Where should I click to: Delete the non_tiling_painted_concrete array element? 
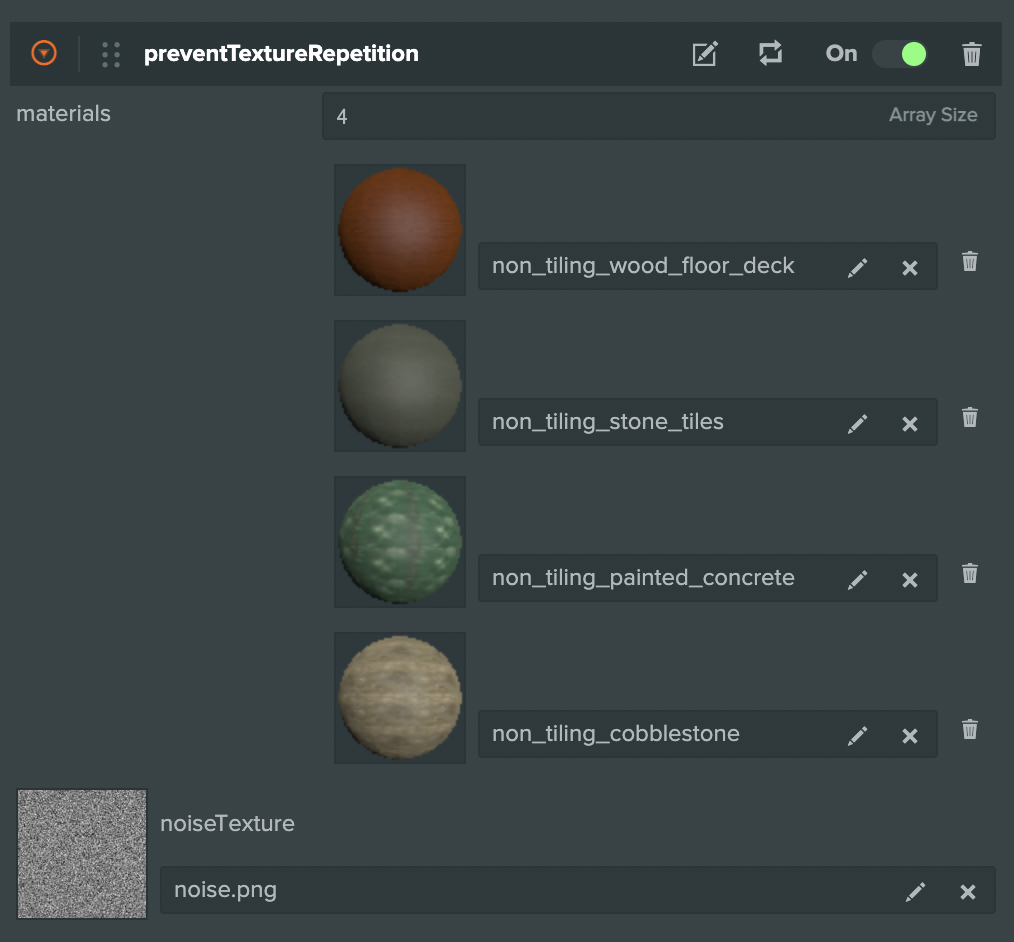click(x=969, y=573)
